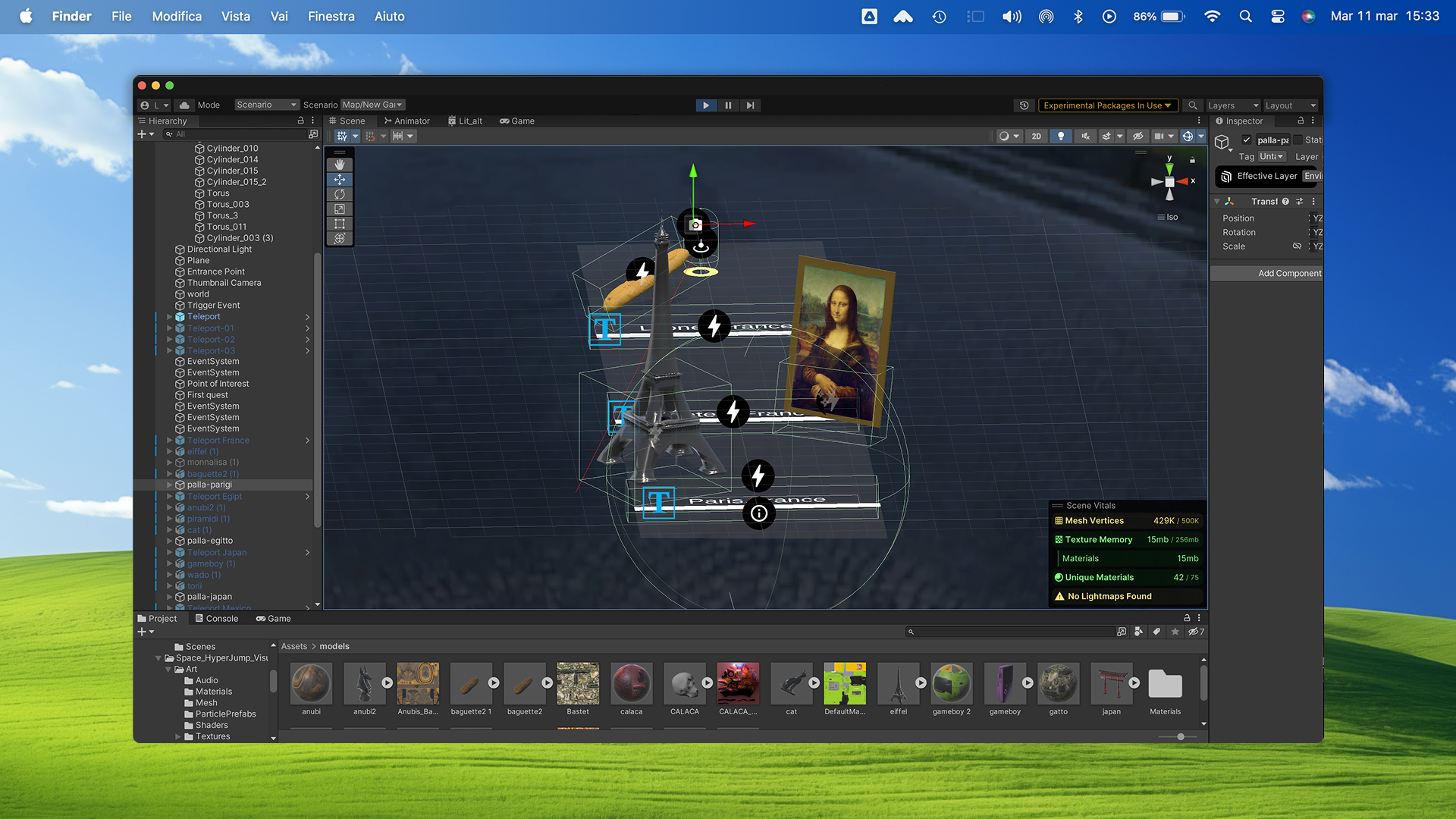Image resolution: width=1456 pixels, height=819 pixels.
Task: Open the Undo History icon
Action: [1024, 105]
